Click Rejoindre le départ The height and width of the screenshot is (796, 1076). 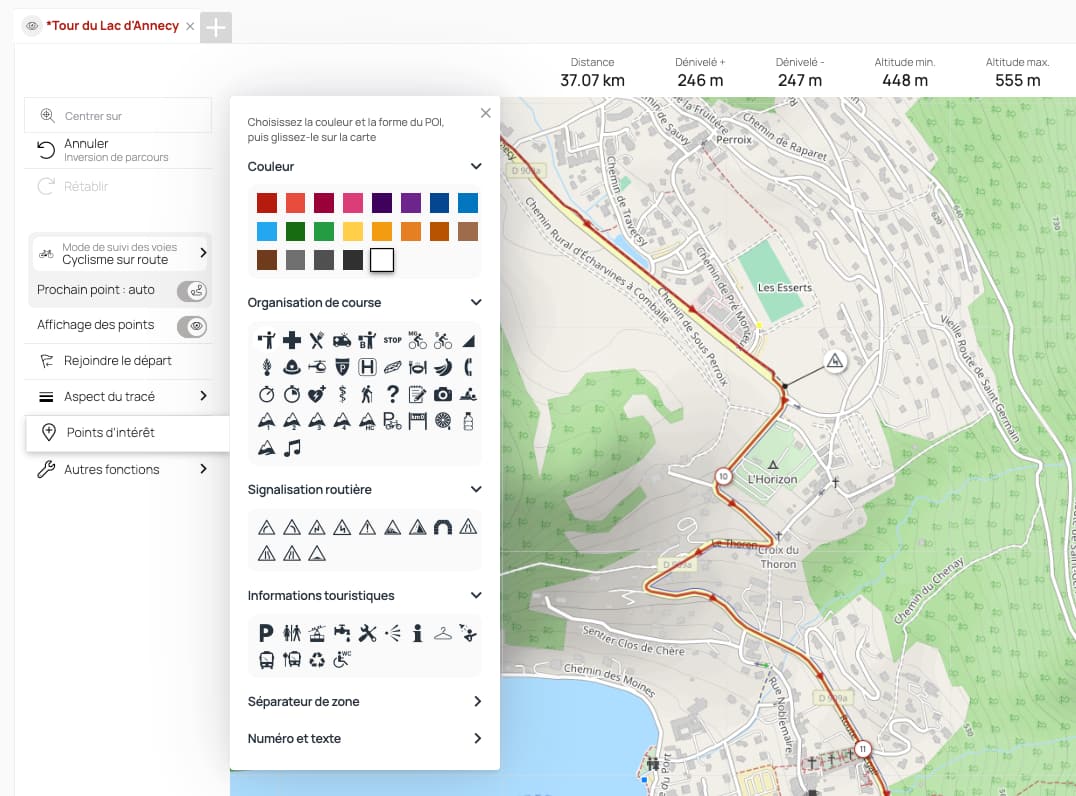click(119, 361)
